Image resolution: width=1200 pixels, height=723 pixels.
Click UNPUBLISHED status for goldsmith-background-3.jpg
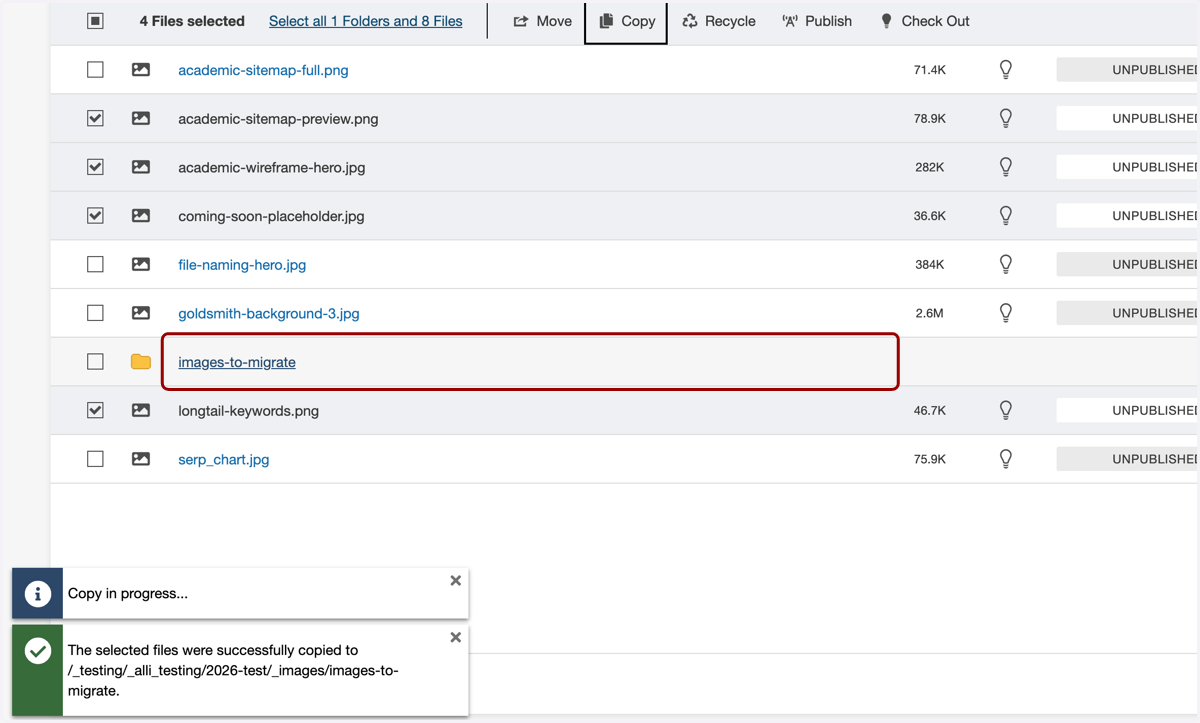pyautogui.click(x=1128, y=313)
